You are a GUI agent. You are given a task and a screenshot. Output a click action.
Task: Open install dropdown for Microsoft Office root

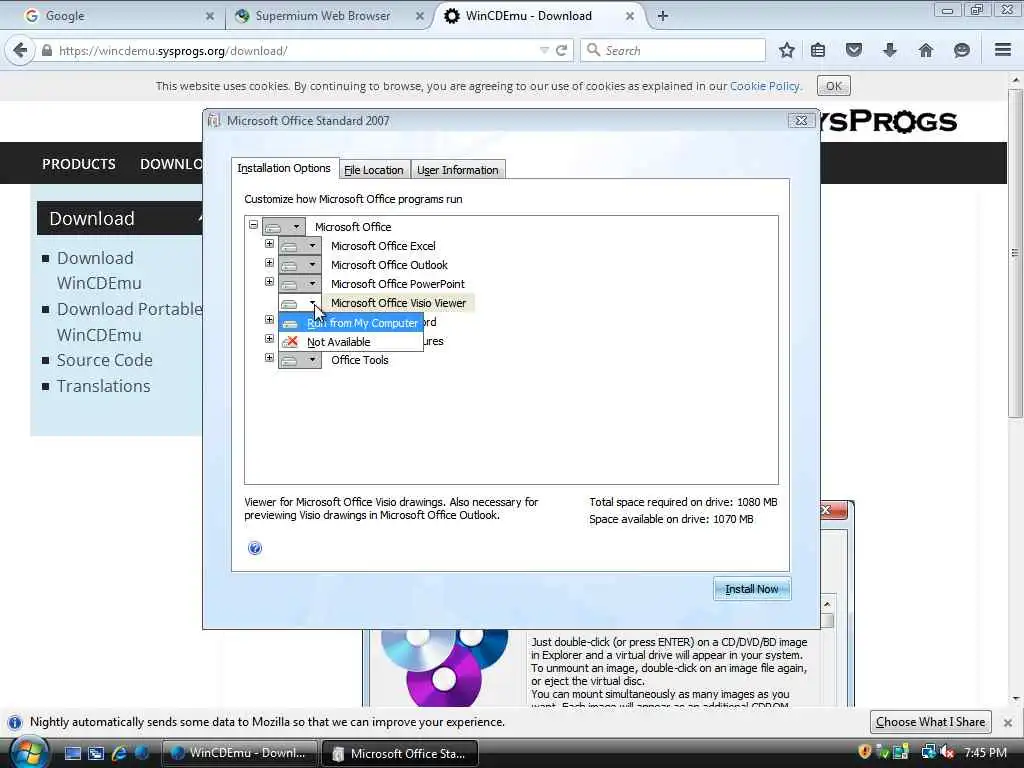pos(283,227)
